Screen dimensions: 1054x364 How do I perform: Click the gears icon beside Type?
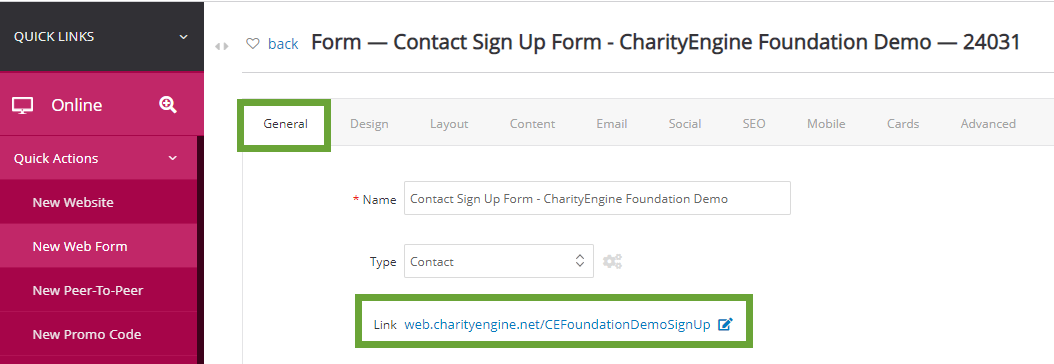pyautogui.click(x=612, y=261)
